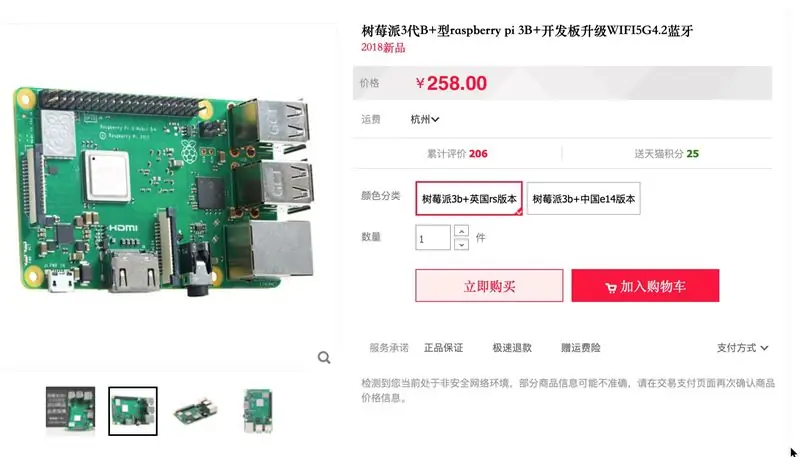Click the magnifier zoom icon on product image
Screen dimensions: 800x457
(324, 358)
